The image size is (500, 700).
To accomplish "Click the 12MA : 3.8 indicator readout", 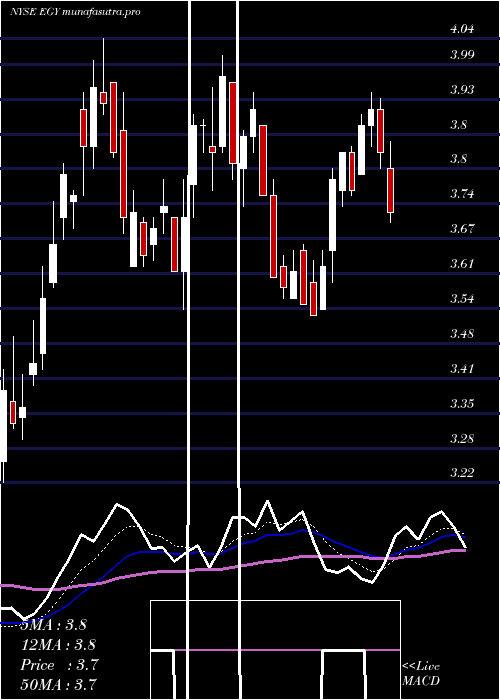I will (x=58, y=645).
